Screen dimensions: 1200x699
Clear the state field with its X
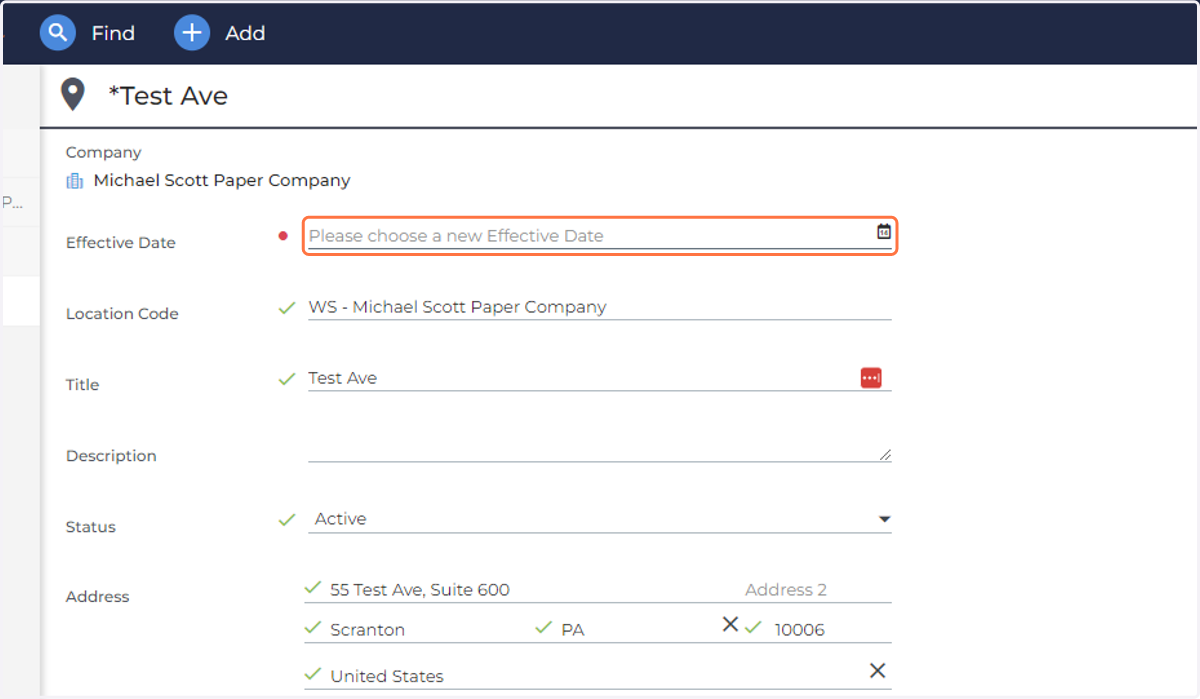click(730, 624)
